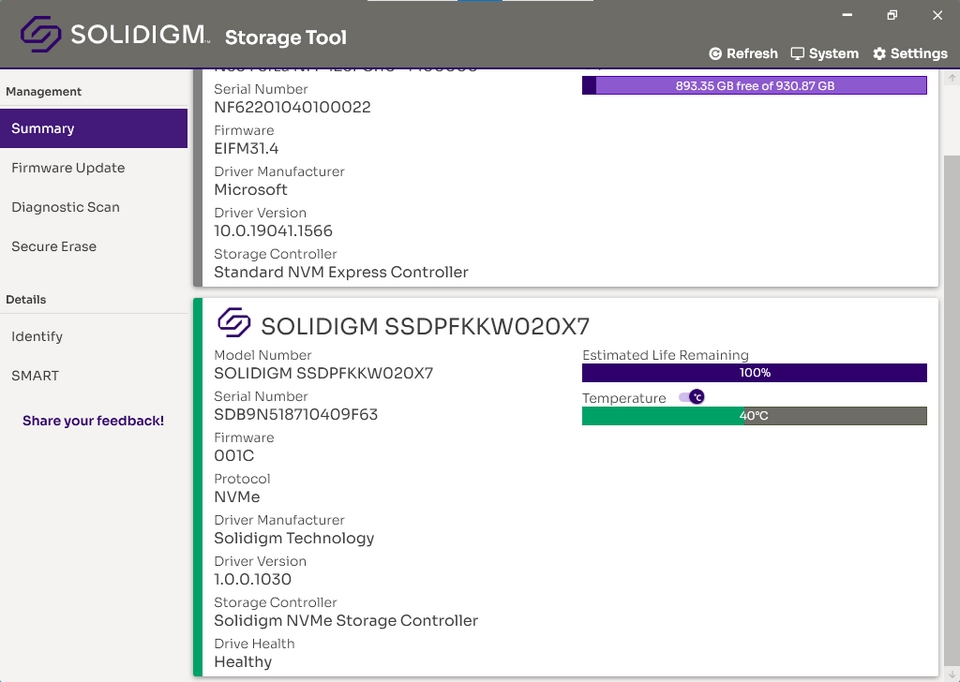Click driver version 1.0.0.1030
The height and width of the screenshot is (682, 960).
click(252, 579)
